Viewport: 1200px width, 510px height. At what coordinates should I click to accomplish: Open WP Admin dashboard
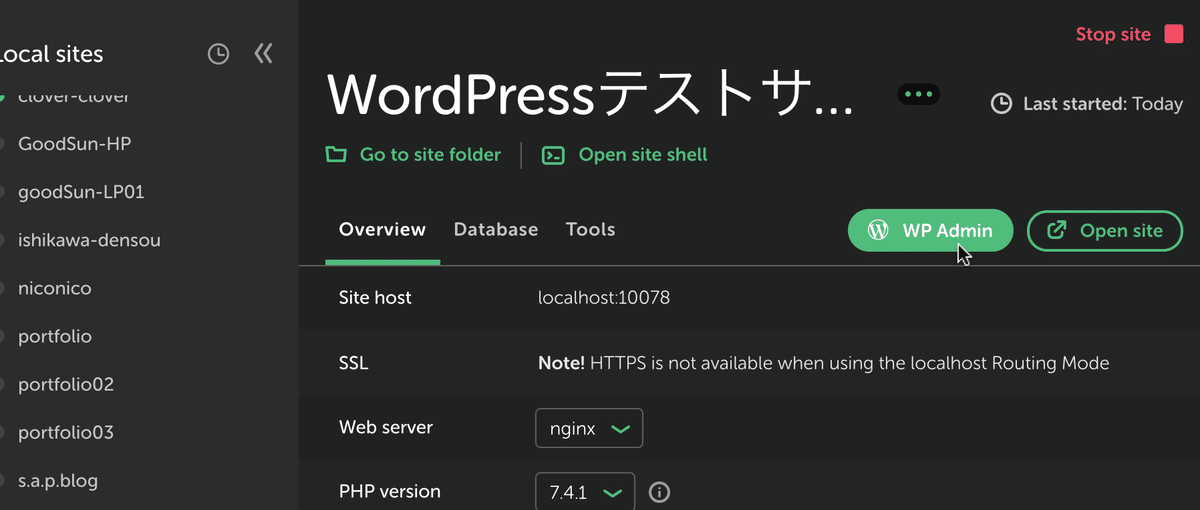(930, 230)
